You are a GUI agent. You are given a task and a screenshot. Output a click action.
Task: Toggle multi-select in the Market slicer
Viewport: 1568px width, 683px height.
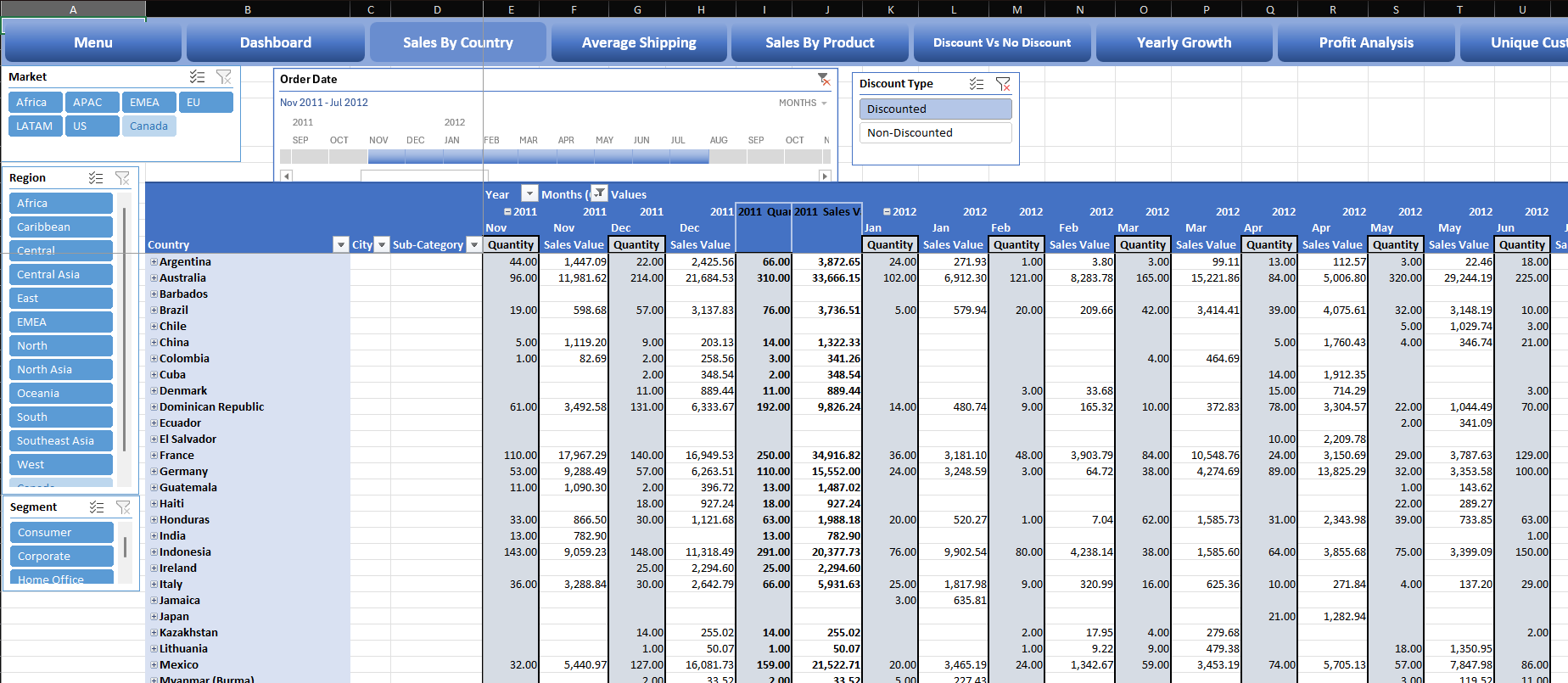point(197,76)
